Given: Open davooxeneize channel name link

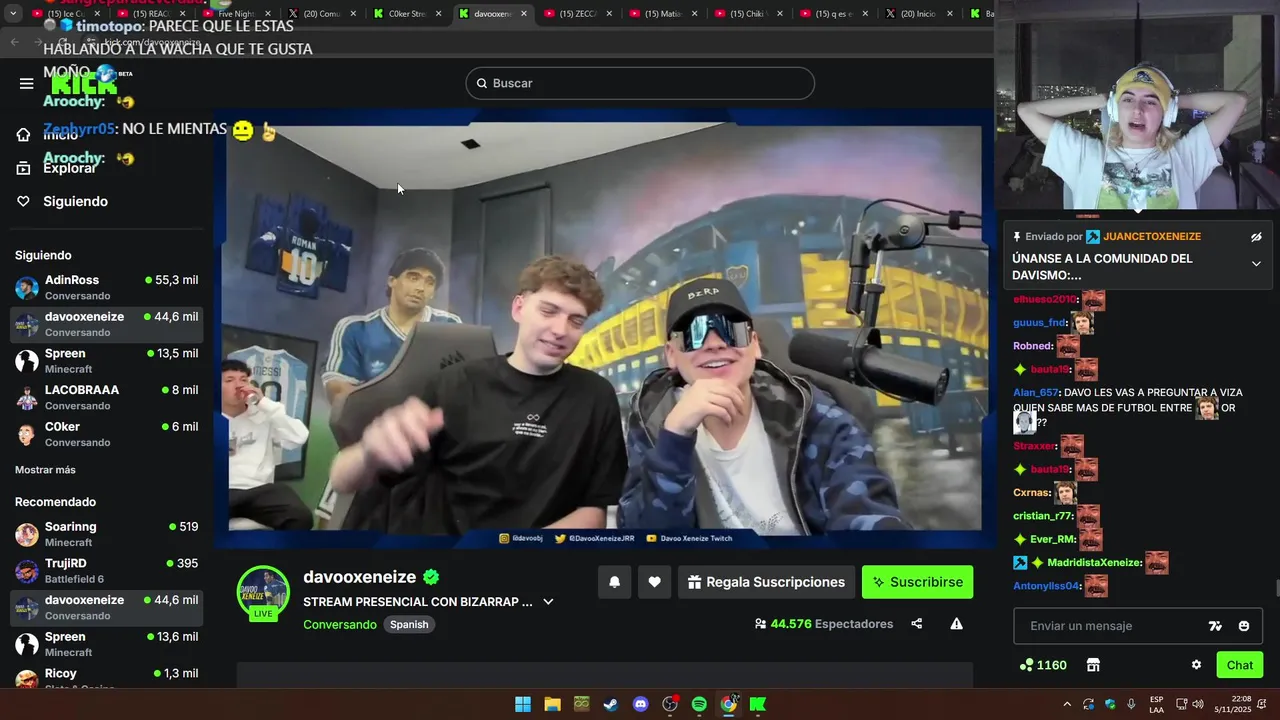Looking at the screenshot, I should coord(359,577).
